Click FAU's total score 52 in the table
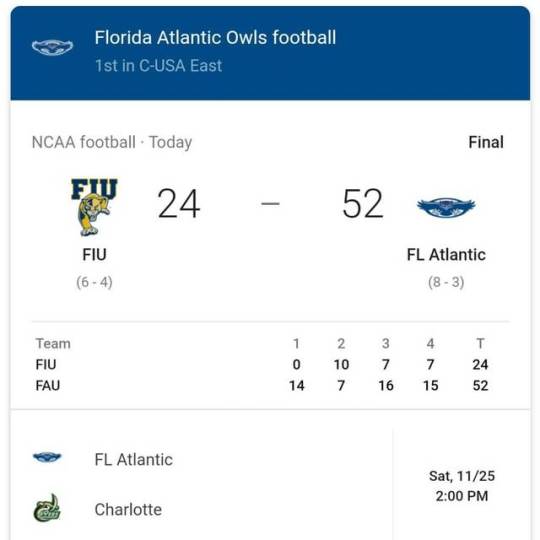This screenshot has height=540, width=540. tap(480, 385)
